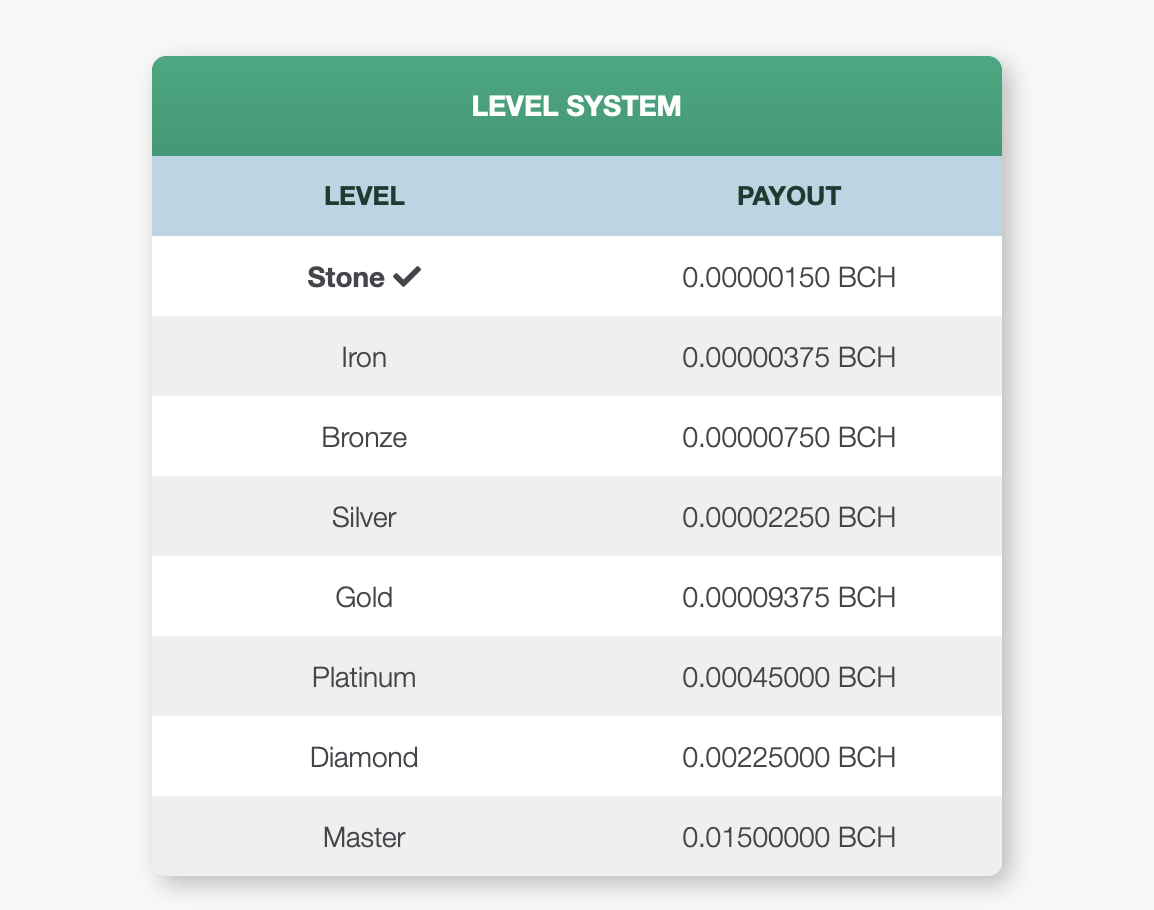Click the Silver level name

(364, 518)
